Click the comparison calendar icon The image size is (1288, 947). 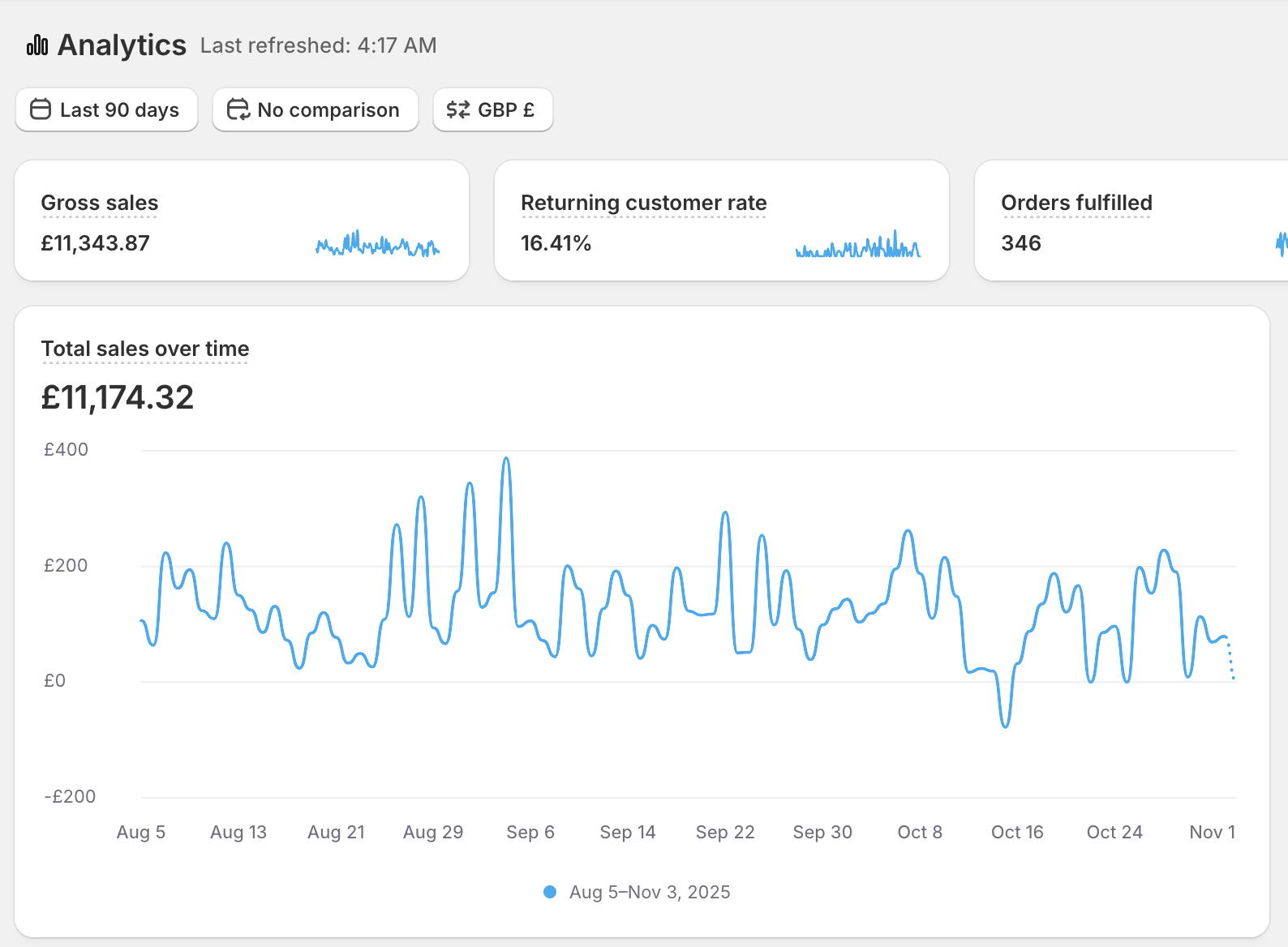tap(238, 109)
